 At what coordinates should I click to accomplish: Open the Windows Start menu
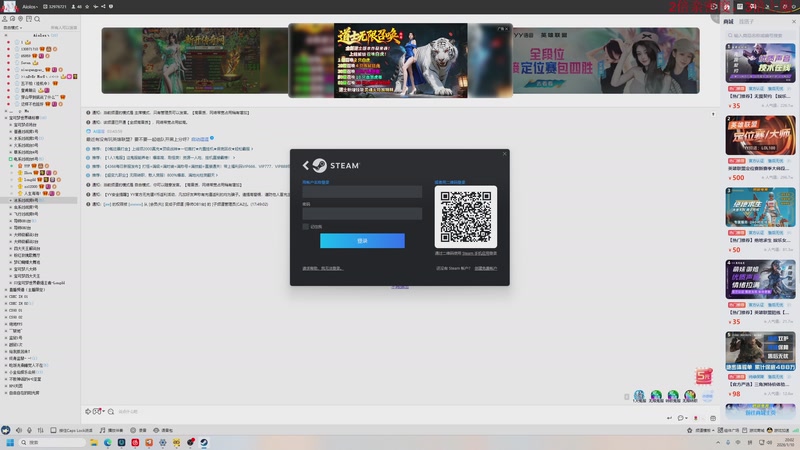coord(10,442)
